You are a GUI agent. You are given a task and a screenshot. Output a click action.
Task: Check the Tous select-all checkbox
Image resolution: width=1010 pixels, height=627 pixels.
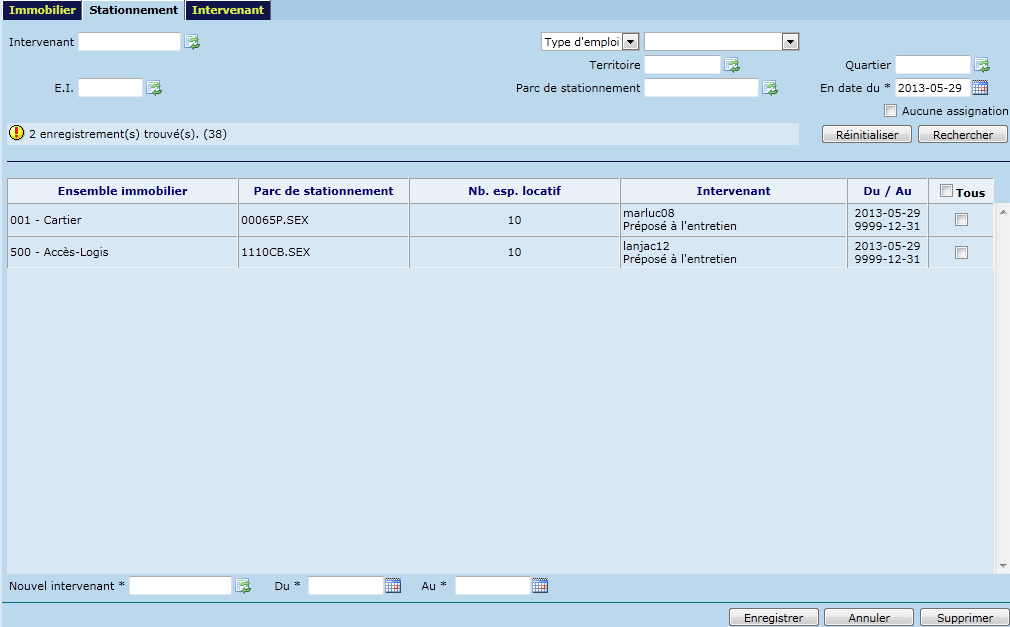point(946,191)
